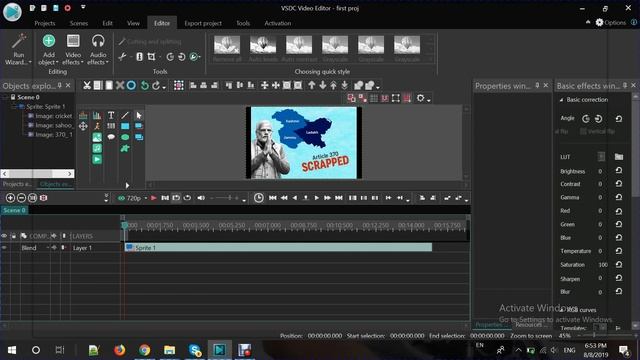The width and height of the screenshot is (640, 360).
Task: Open the Add object dropdown
Action: tap(49, 49)
